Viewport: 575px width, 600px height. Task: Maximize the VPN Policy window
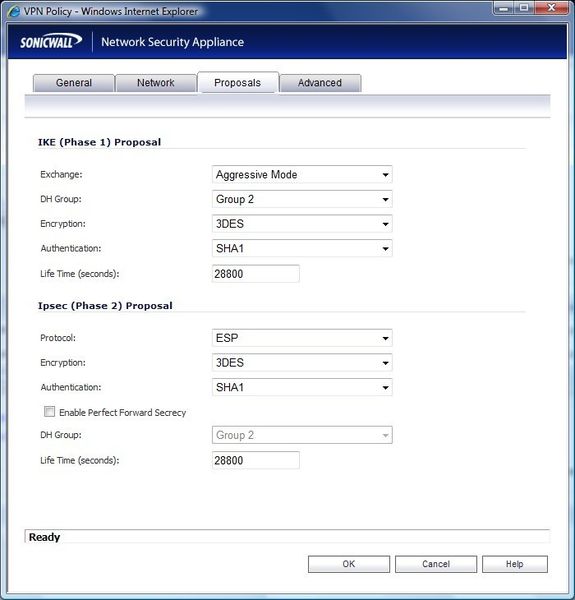click(x=524, y=8)
